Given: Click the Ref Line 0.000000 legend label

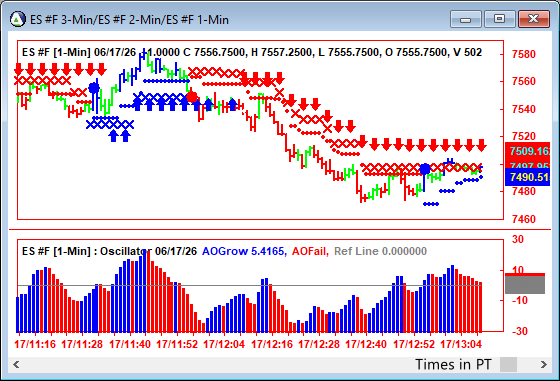Looking at the screenshot, I should pyautogui.click(x=380, y=251).
